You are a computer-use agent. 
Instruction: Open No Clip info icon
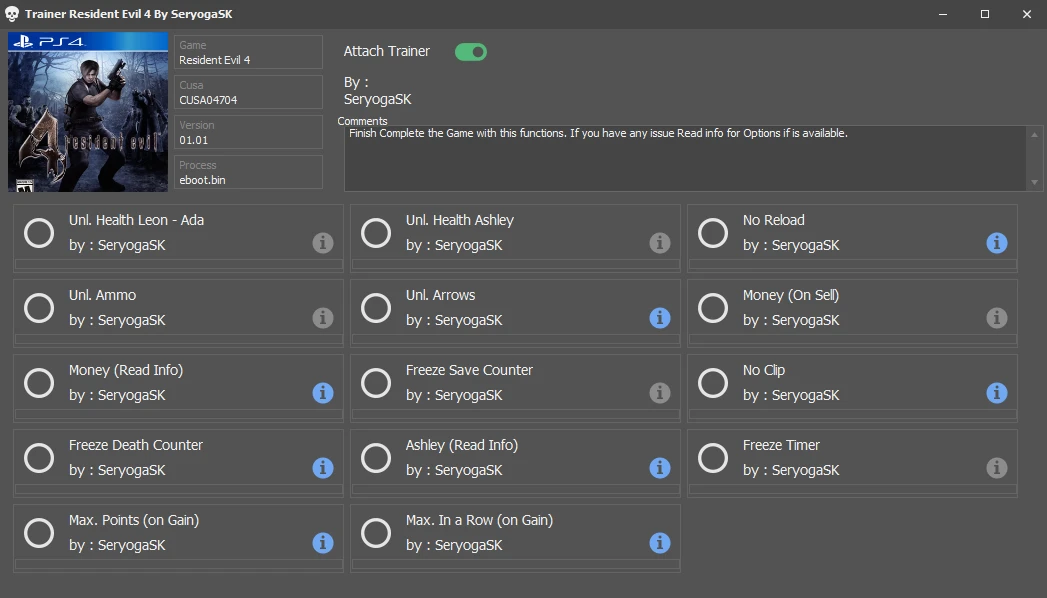coord(996,393)
